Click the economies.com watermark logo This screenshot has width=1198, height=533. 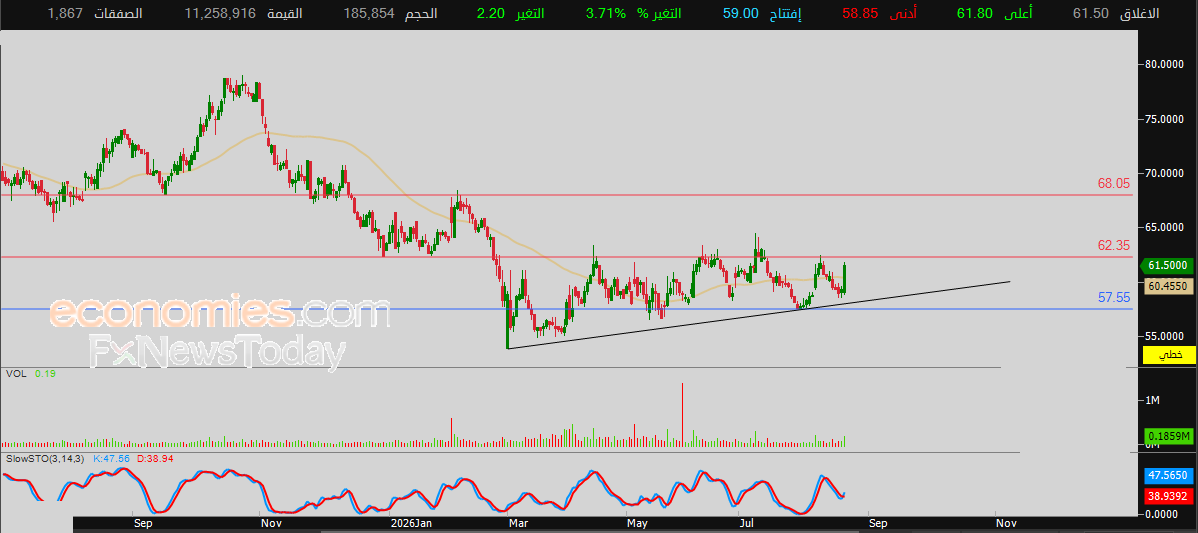pos(220,313)
